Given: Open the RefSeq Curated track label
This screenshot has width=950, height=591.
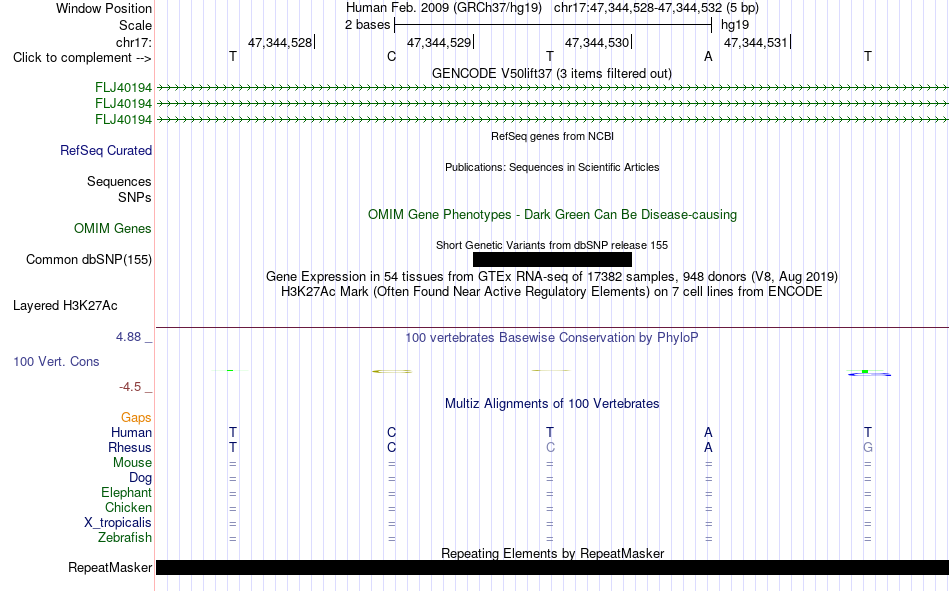Looking at the screenshot, I should click(x=106, y=150).
